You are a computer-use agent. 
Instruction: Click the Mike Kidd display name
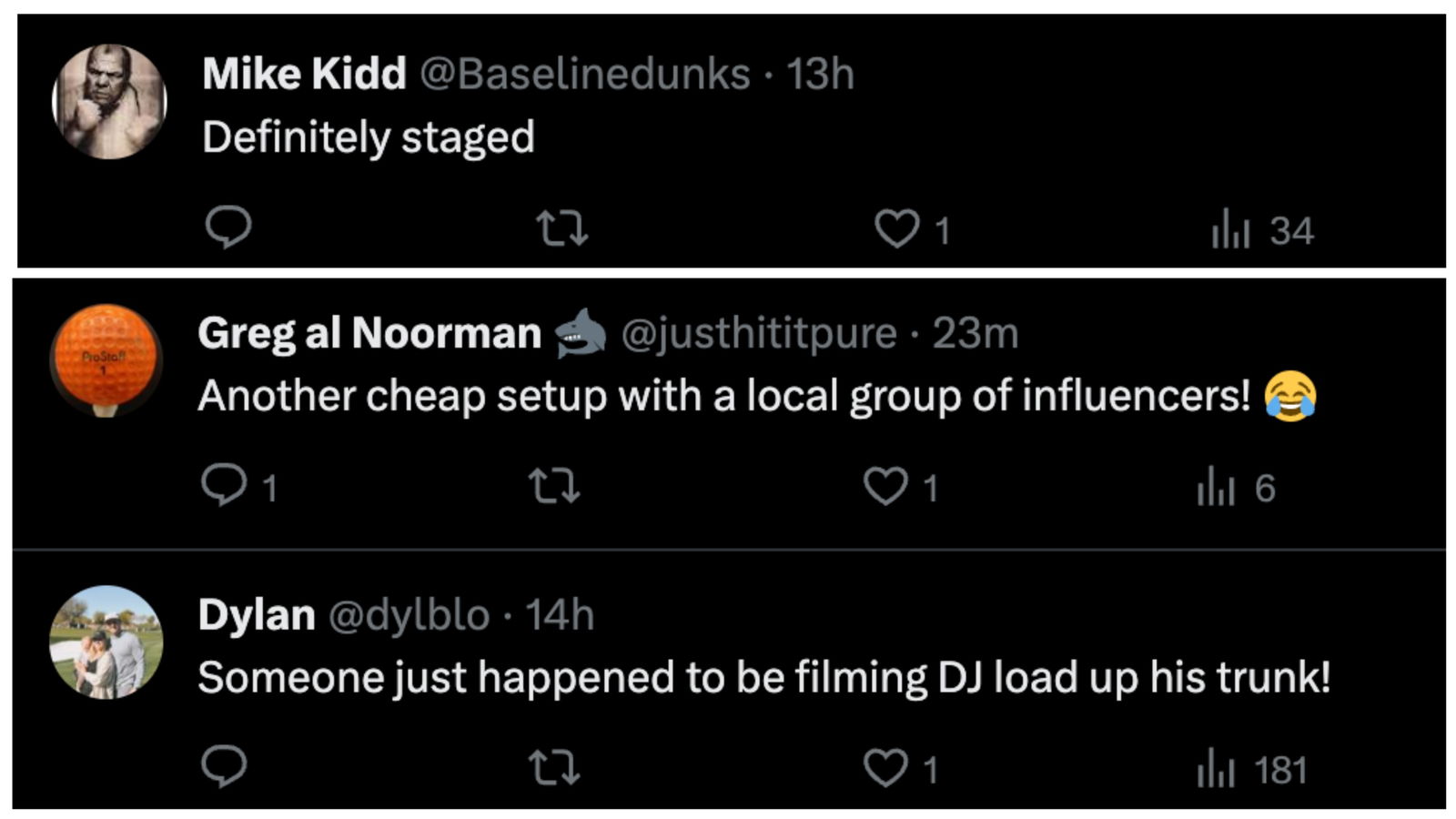[304, 74]
